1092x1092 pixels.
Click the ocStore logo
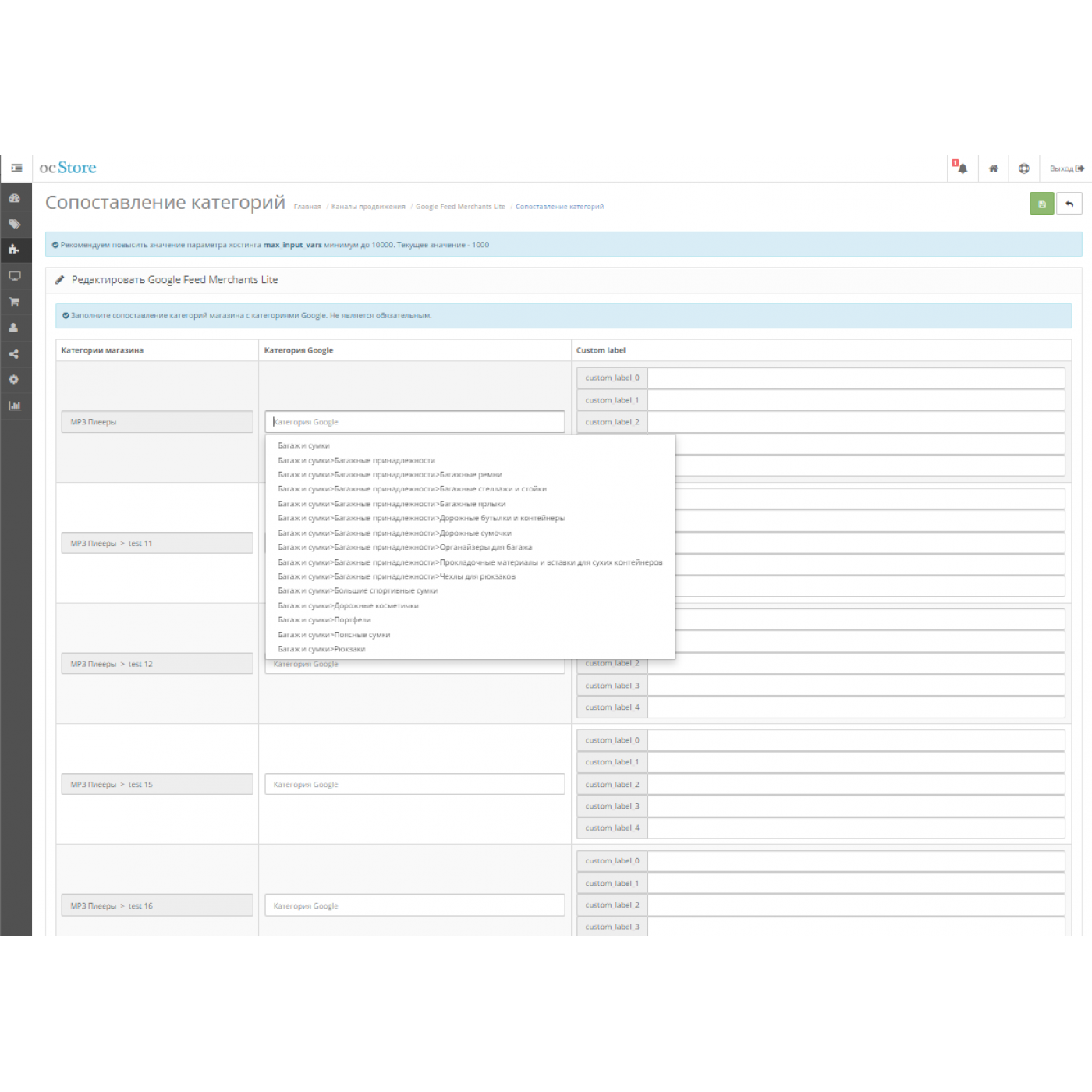coord(68,168)
